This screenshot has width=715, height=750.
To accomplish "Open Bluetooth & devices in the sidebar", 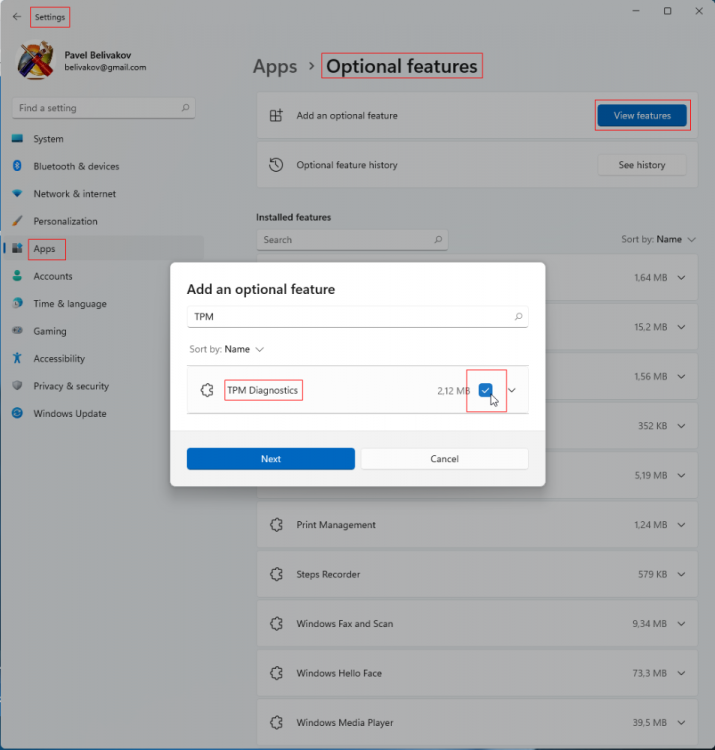I will [x=103, y=166].
